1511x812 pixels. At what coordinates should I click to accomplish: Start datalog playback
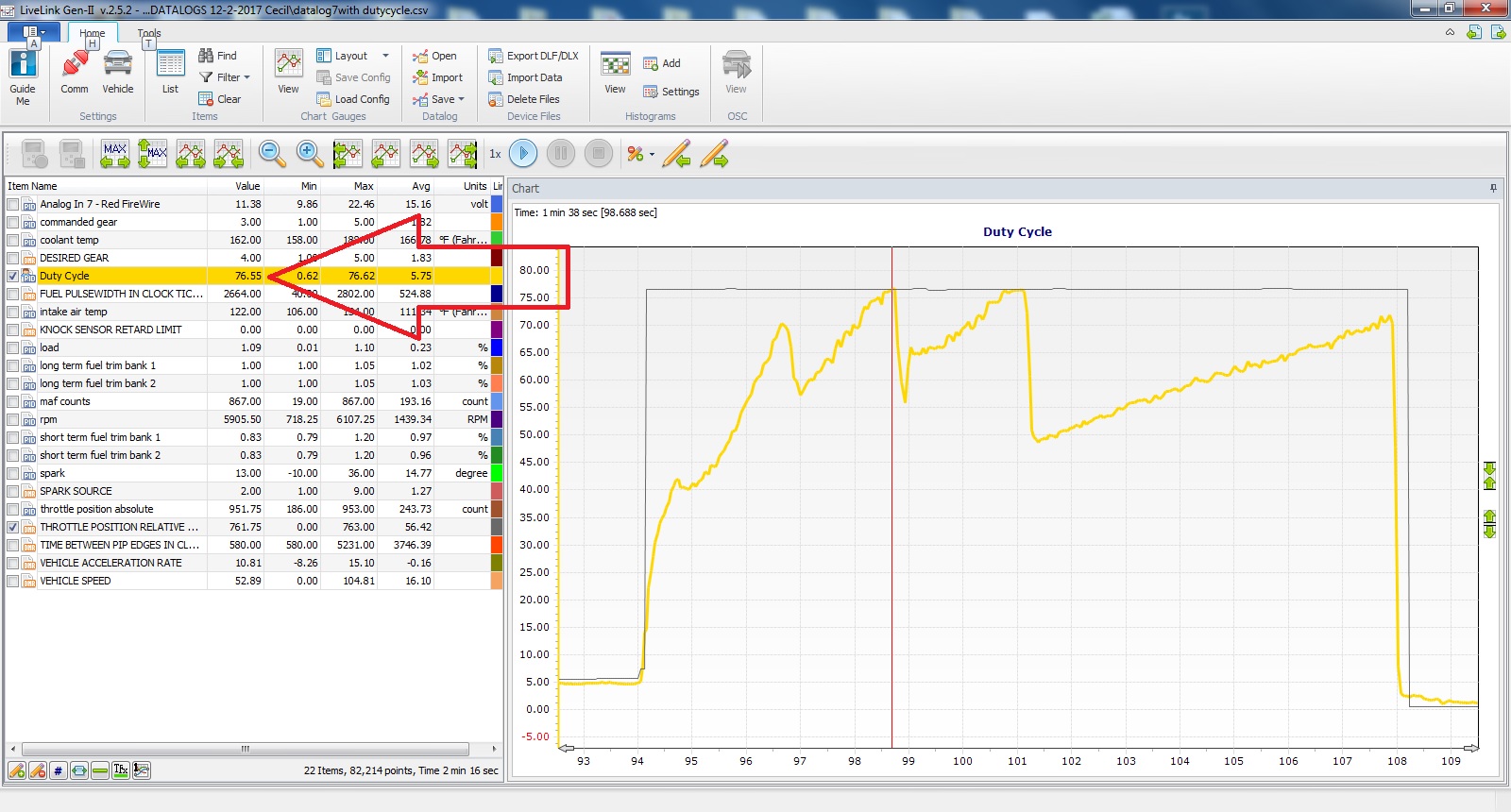click(523, 153)
